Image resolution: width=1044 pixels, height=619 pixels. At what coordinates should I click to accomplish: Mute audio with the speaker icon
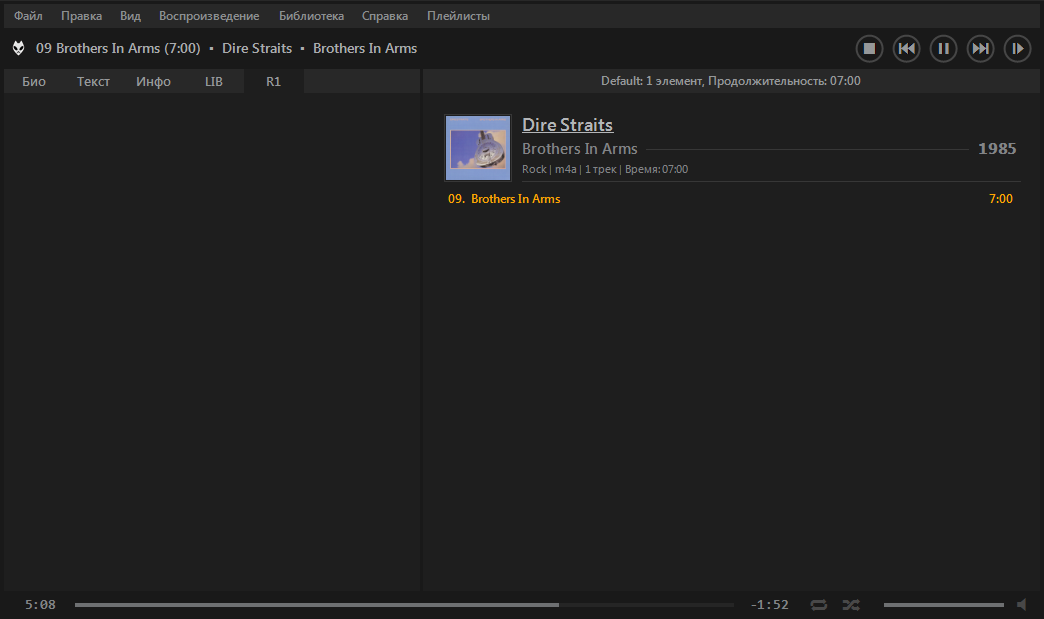pyautogui.click(x=1022, y=604)
